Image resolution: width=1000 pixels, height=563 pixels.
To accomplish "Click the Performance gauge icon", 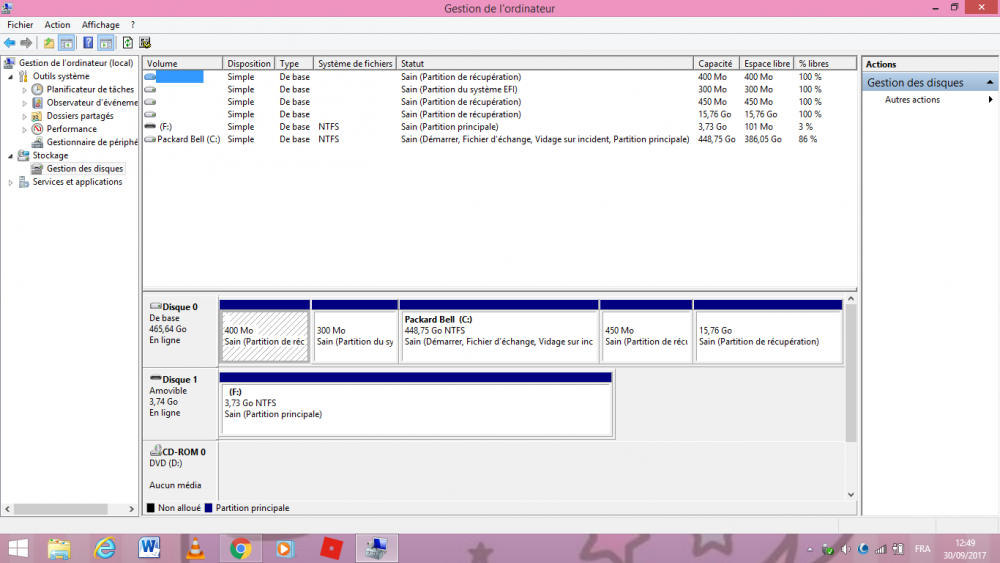I will (38, 129).
